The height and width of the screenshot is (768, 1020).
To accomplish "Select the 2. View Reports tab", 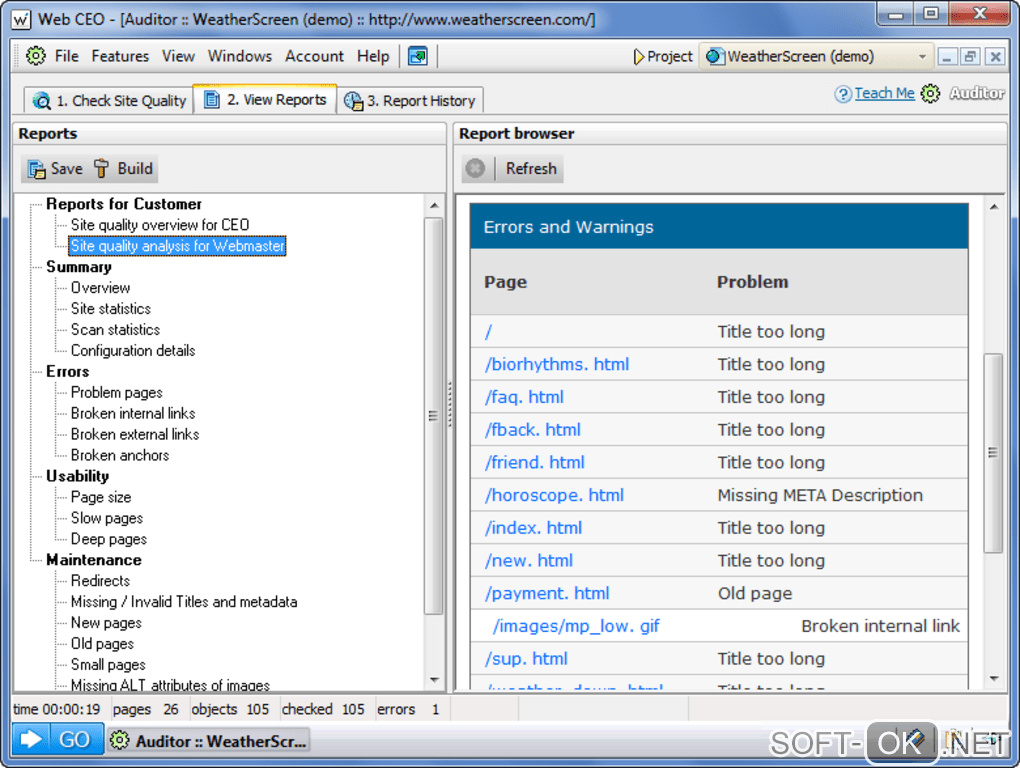I will click(x=265, y=99).
